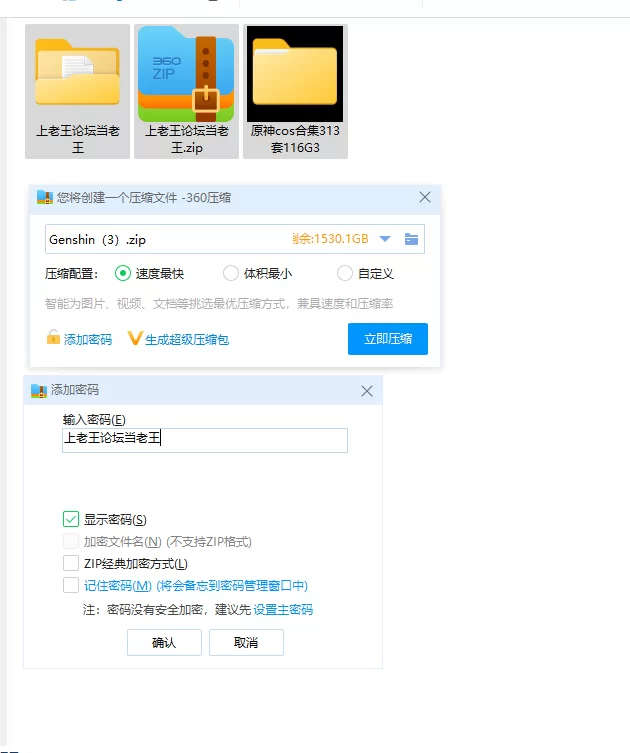Click the 添加密码 dialog title icon
630x753 pixels.
39,391
